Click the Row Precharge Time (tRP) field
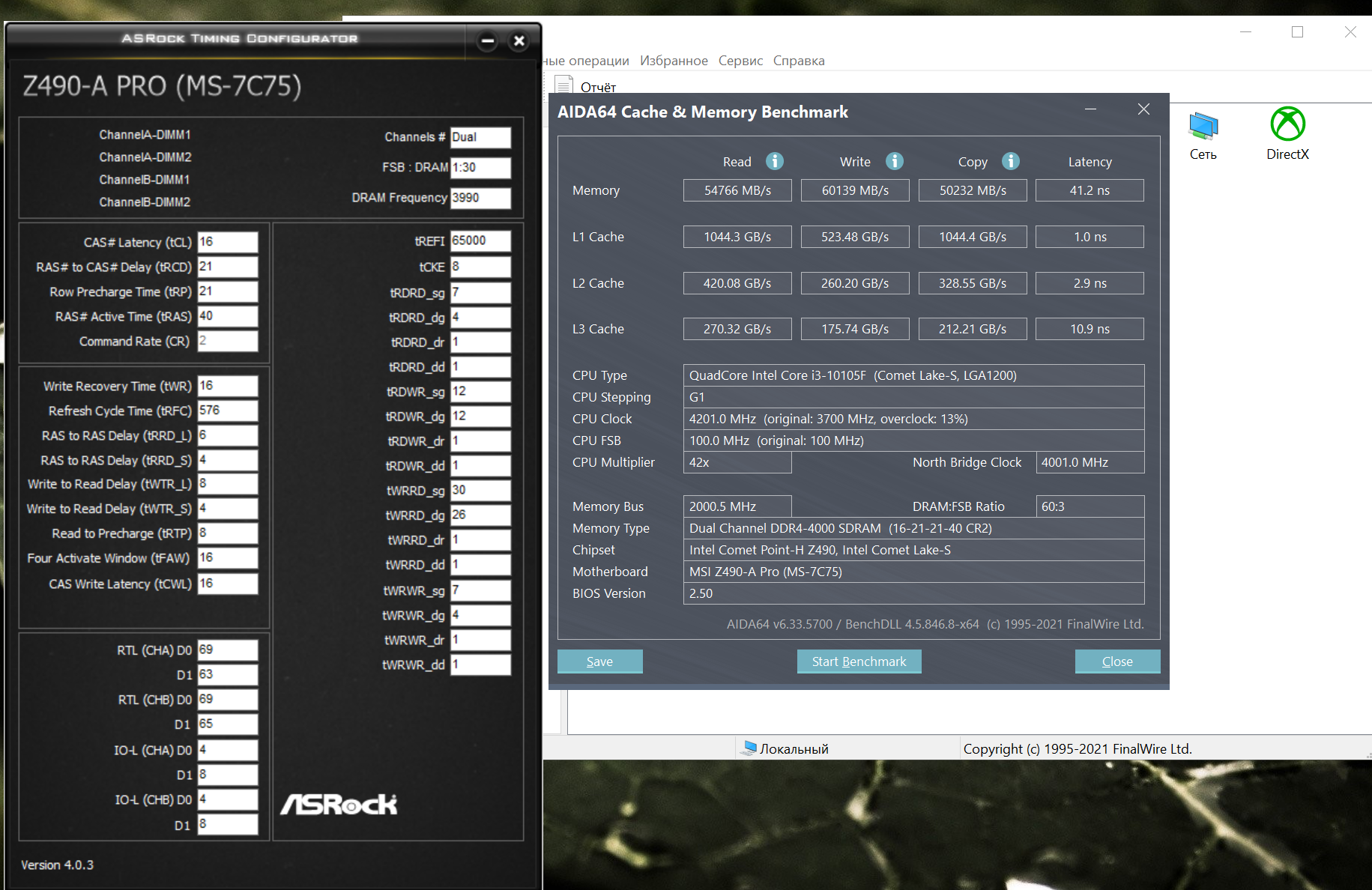This screenshot has height=890, width=1372. click(x=228, y=291)
